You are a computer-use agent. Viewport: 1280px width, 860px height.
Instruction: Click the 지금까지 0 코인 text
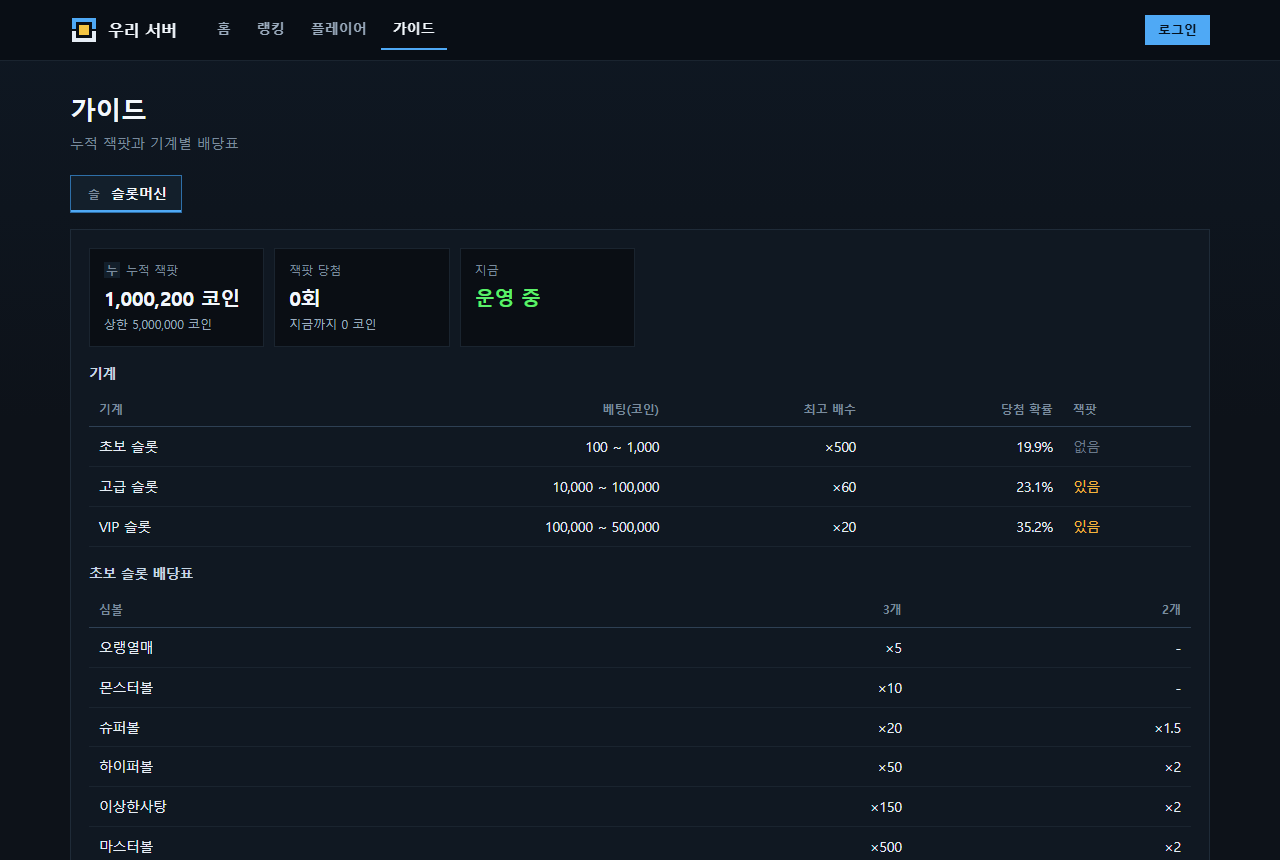(333, 325)
